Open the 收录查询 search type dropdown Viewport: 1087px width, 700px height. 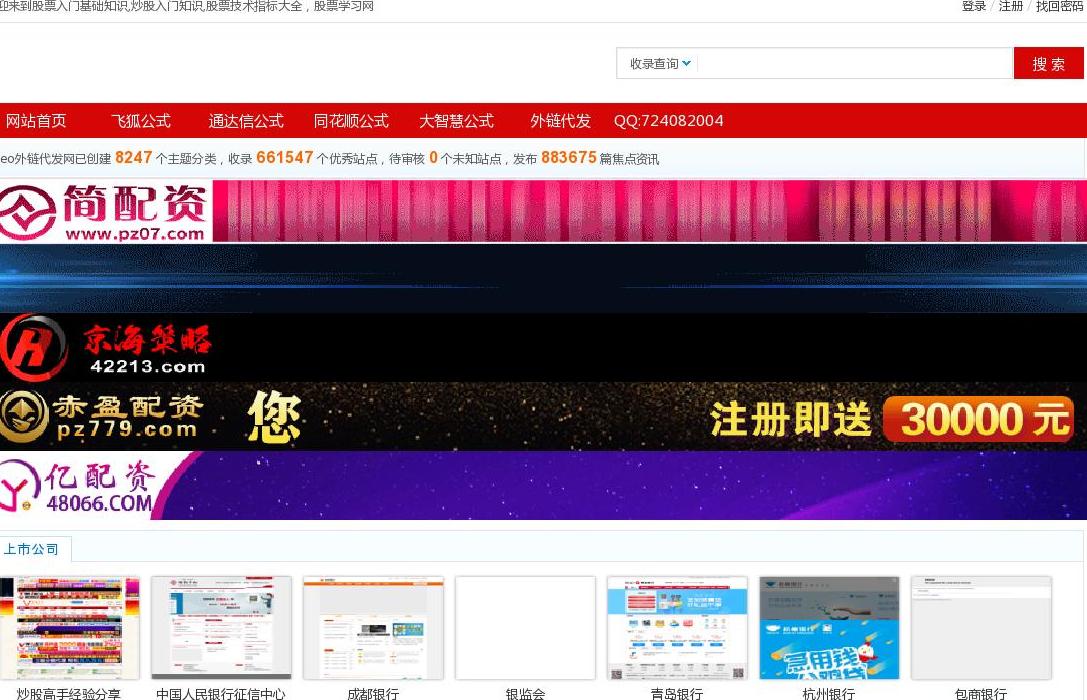(659, 64)
